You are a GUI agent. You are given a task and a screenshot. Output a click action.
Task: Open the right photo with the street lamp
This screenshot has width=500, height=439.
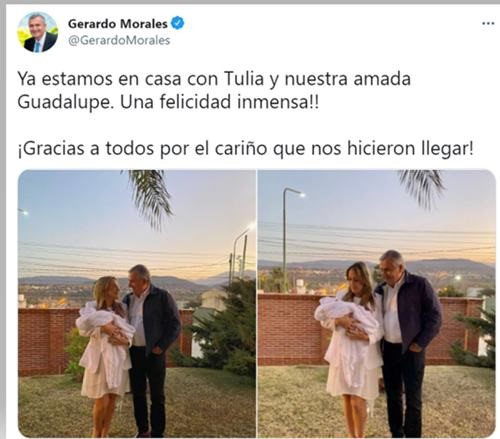pos(377,303)
